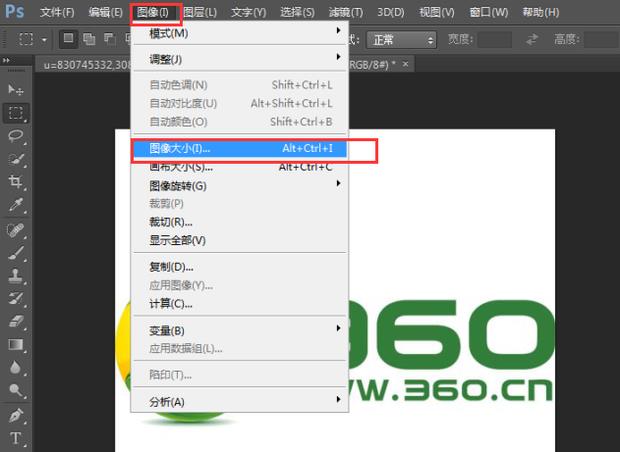Select the Type tool
Viewport: 620px width, 452px height.
16,438
